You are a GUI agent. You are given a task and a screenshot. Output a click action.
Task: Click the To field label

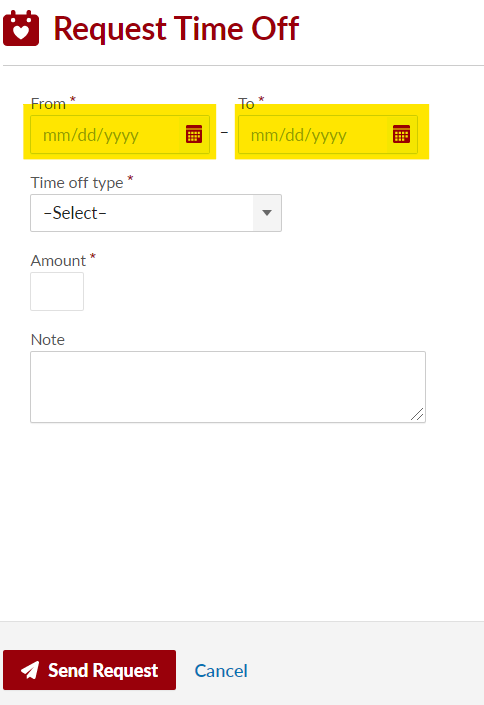click(246, 104)
